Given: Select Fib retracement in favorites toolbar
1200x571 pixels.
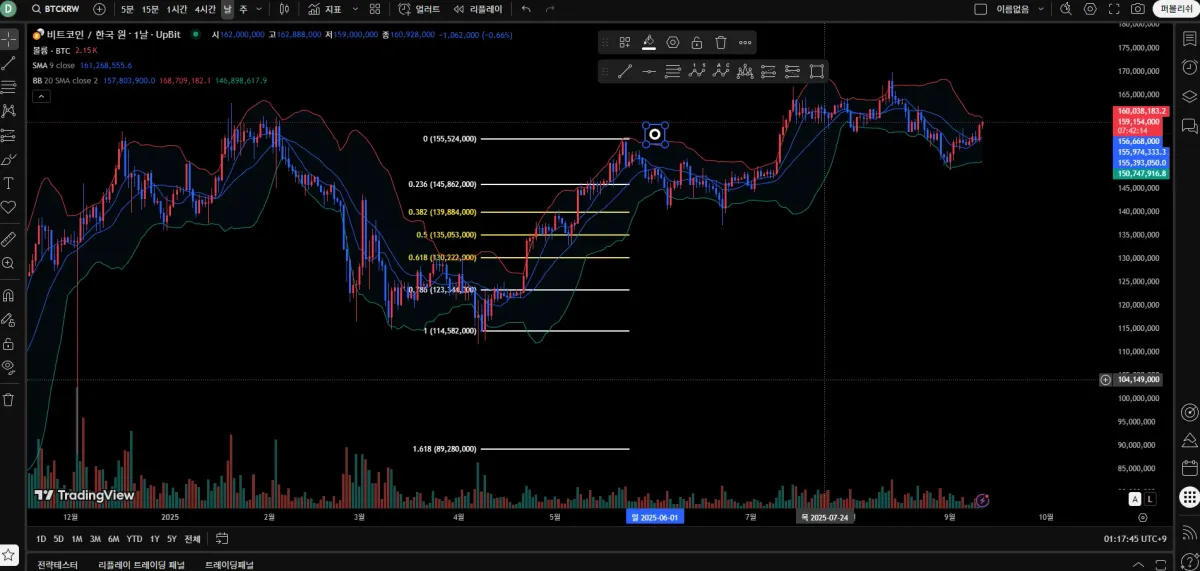Looking at the screenshot, I should pyautogui.click(x=673, y=71).
